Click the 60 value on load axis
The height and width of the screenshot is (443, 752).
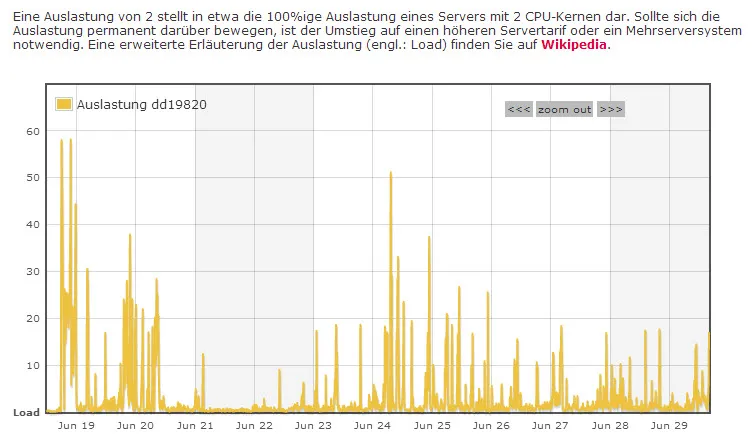[33, 131]
